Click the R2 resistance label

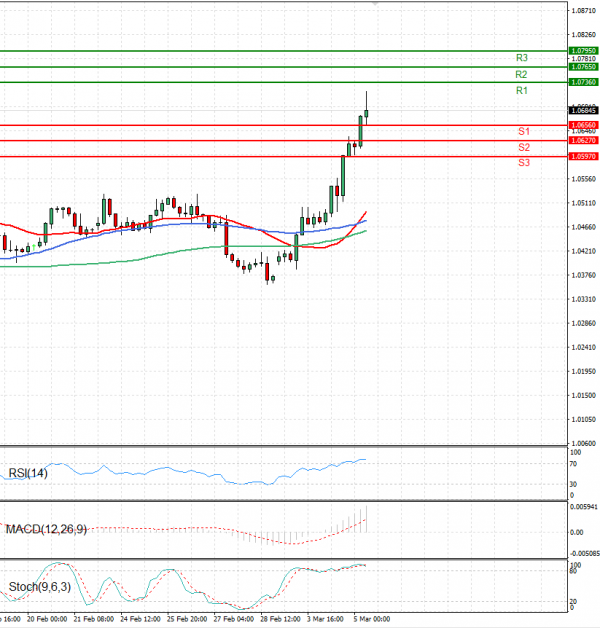pyautogui.click(x=521, y=74)
